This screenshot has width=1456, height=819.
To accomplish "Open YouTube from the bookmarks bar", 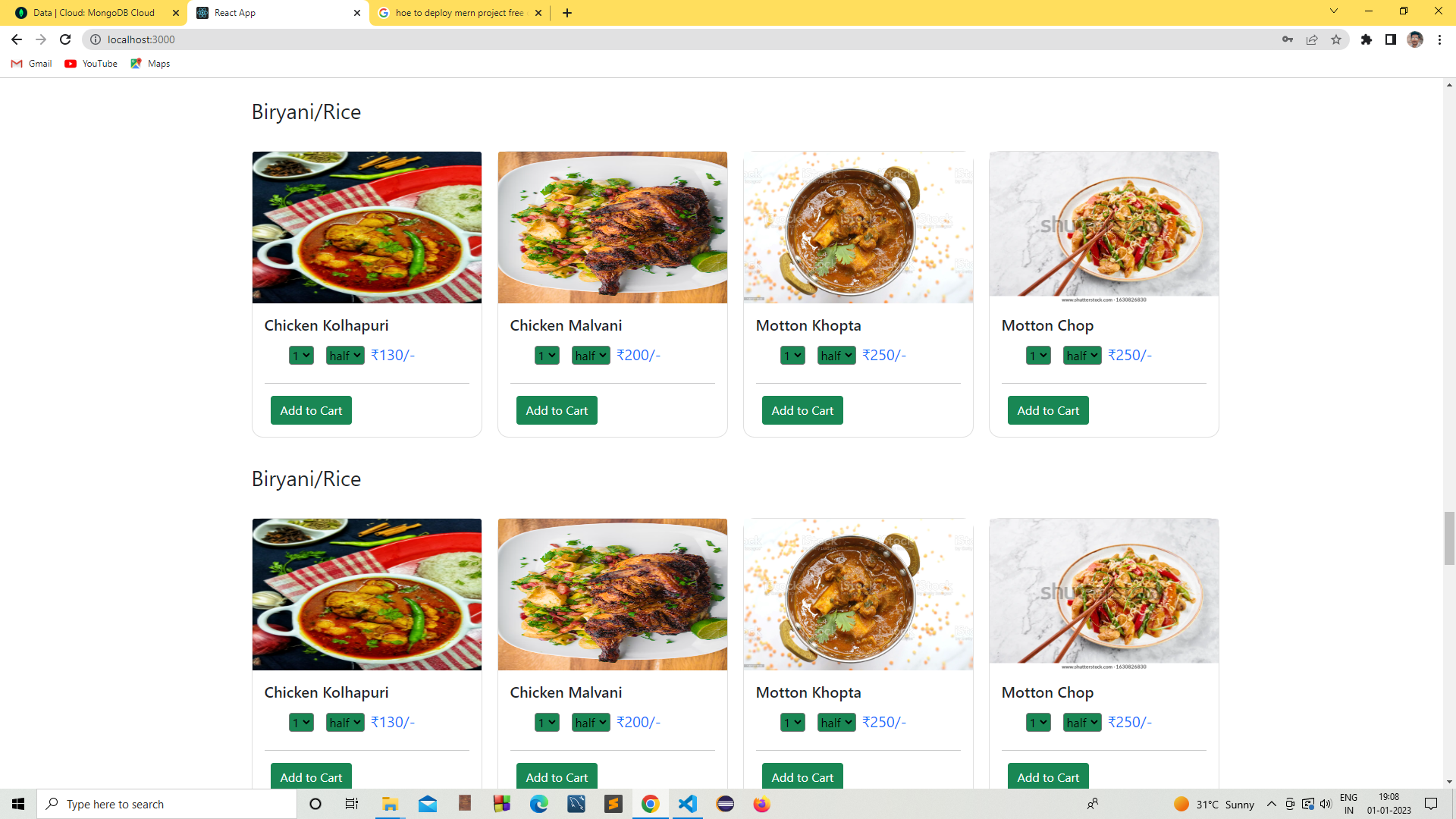I will 90,64.
